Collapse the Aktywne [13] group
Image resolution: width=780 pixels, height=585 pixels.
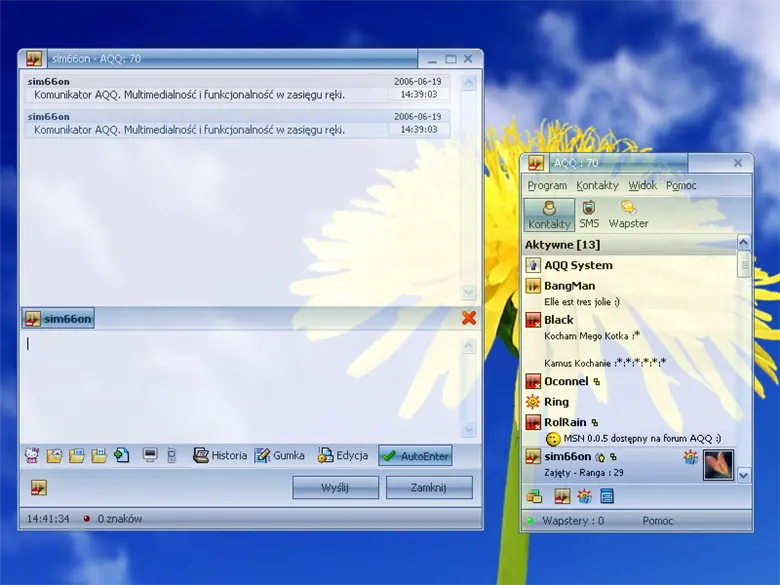(x=630, y=245)
